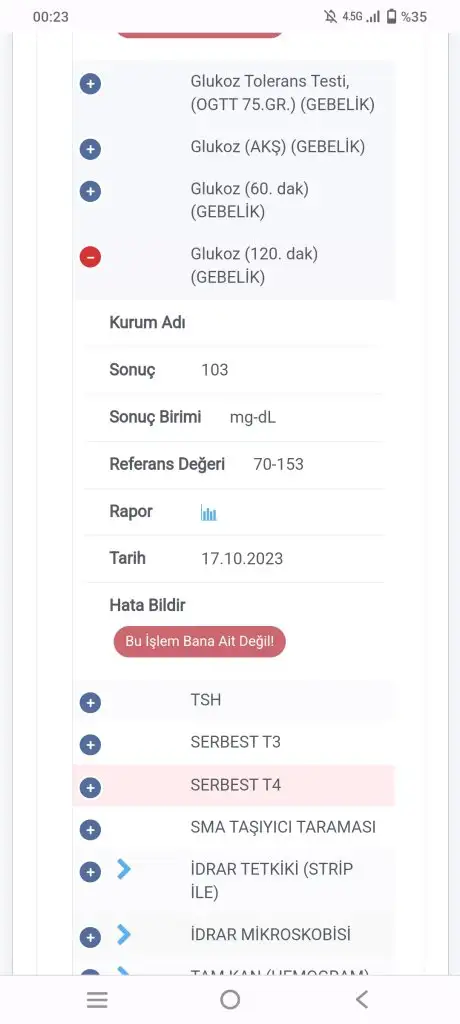Open Android recent apps menu icon

pos(97,1000)
